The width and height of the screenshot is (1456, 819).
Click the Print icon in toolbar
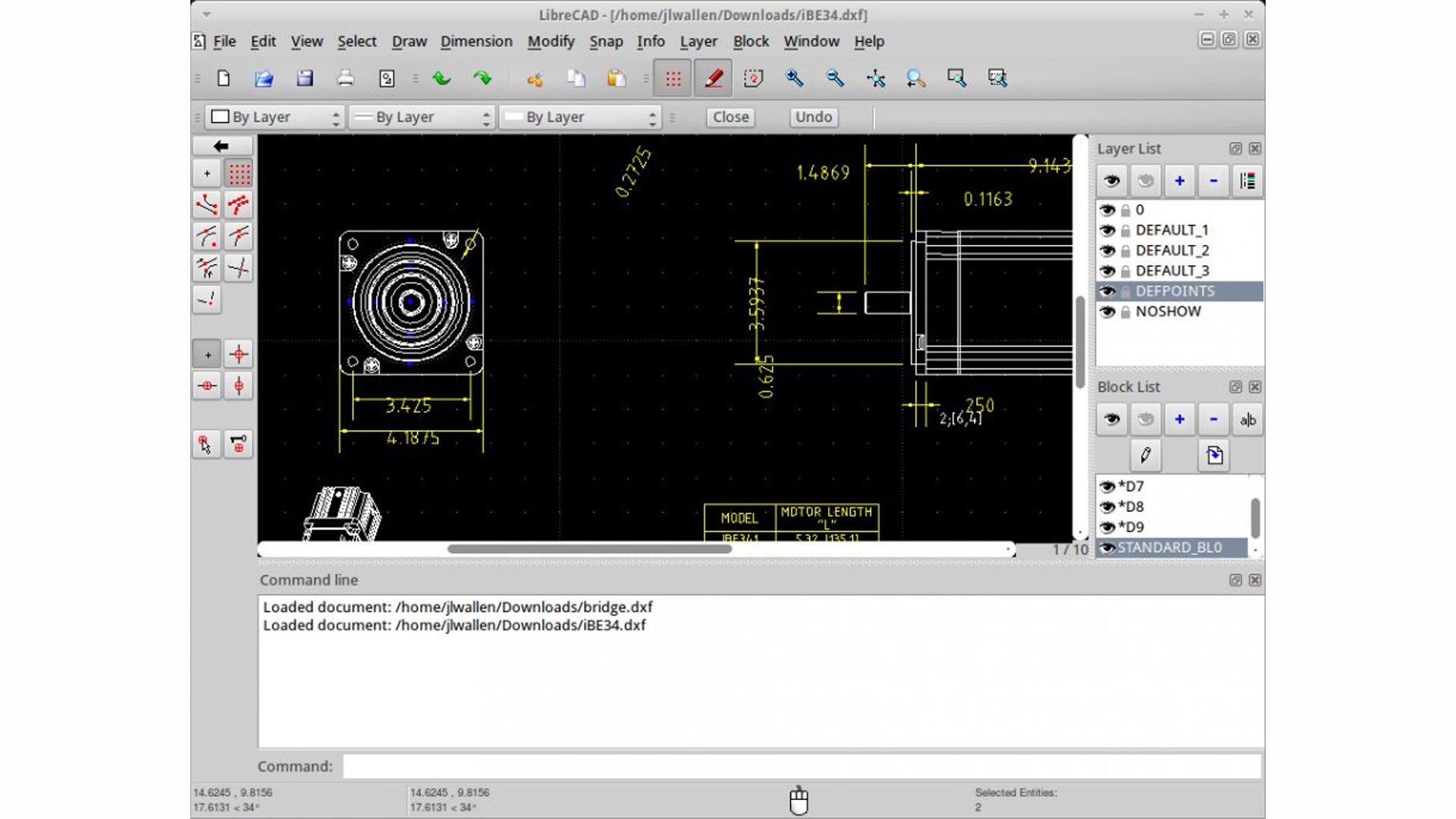click(x=345, y=78)
